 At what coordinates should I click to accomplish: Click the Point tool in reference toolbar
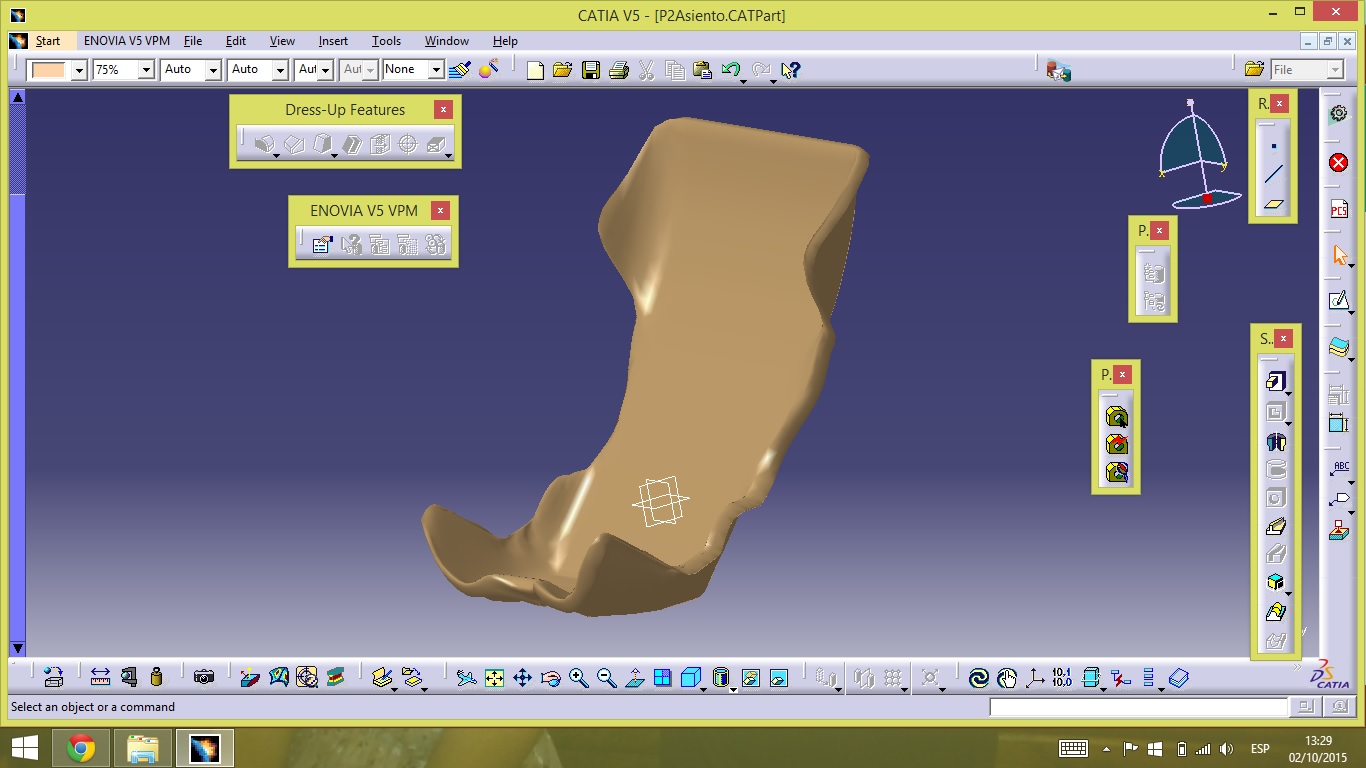[1273, 146]
